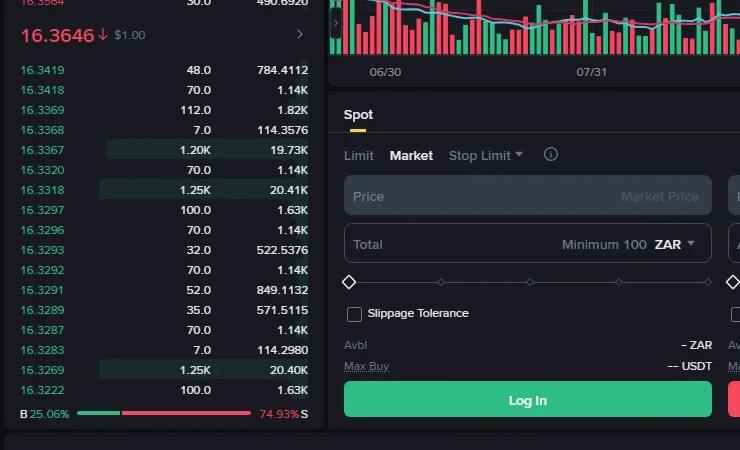Click the 07/31 chart date label

(x=591, y=72)
